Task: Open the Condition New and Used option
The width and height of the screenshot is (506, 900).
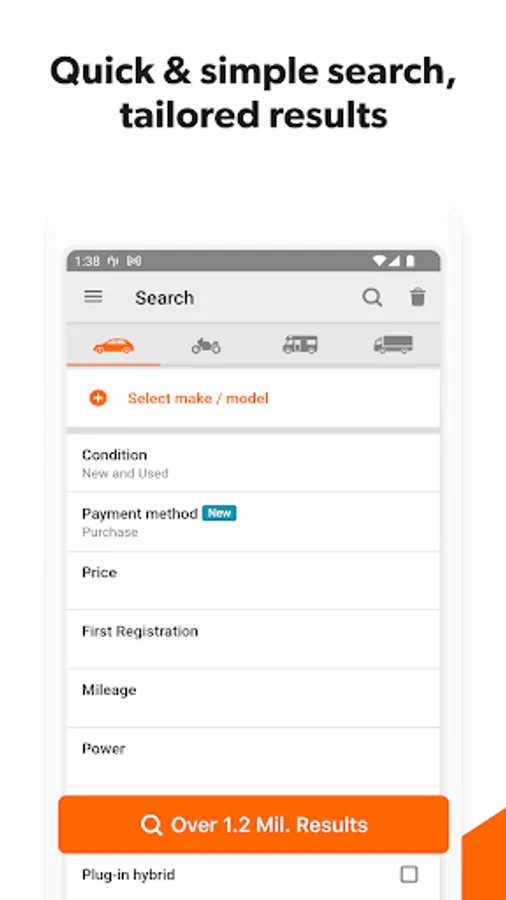Action: click(253, 463)
